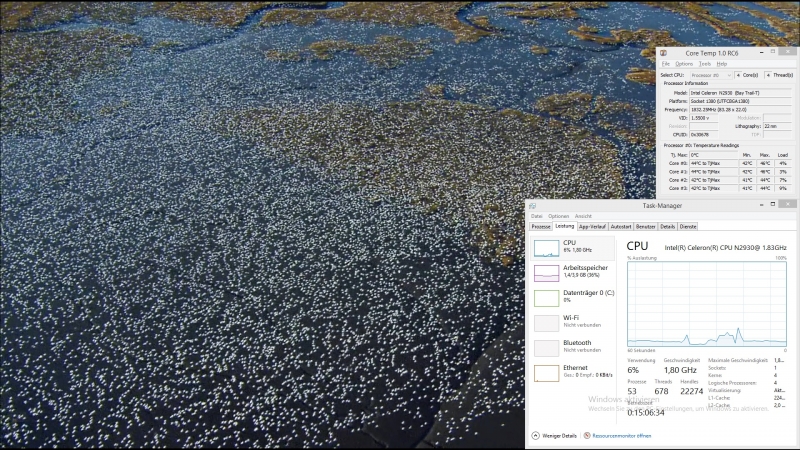Click the Verwendung value '6%'
The height and width of the screenshot is (450, 800).
click(x=633, y=370)
